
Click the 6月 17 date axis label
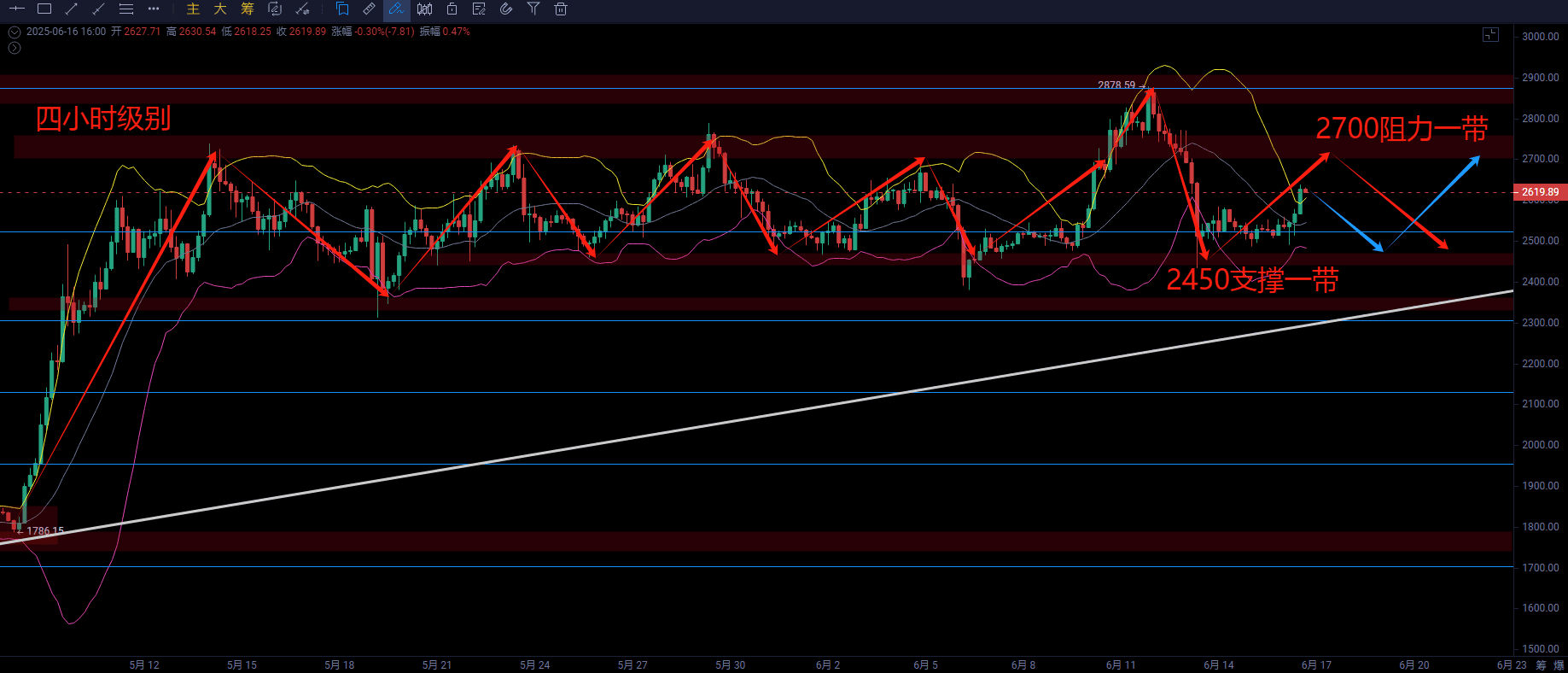pos(1316,665)
